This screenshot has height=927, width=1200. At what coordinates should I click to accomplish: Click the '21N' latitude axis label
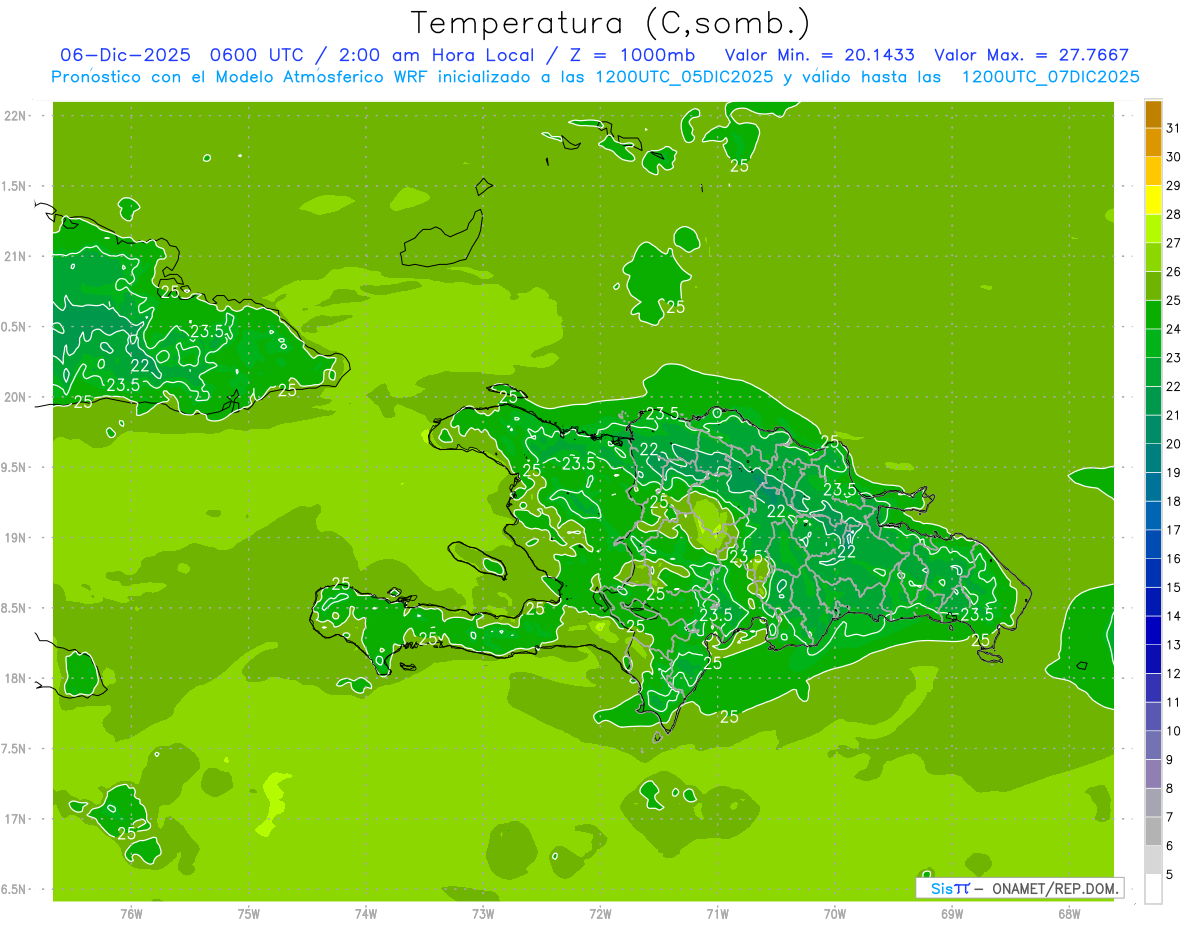coord(16,256)
